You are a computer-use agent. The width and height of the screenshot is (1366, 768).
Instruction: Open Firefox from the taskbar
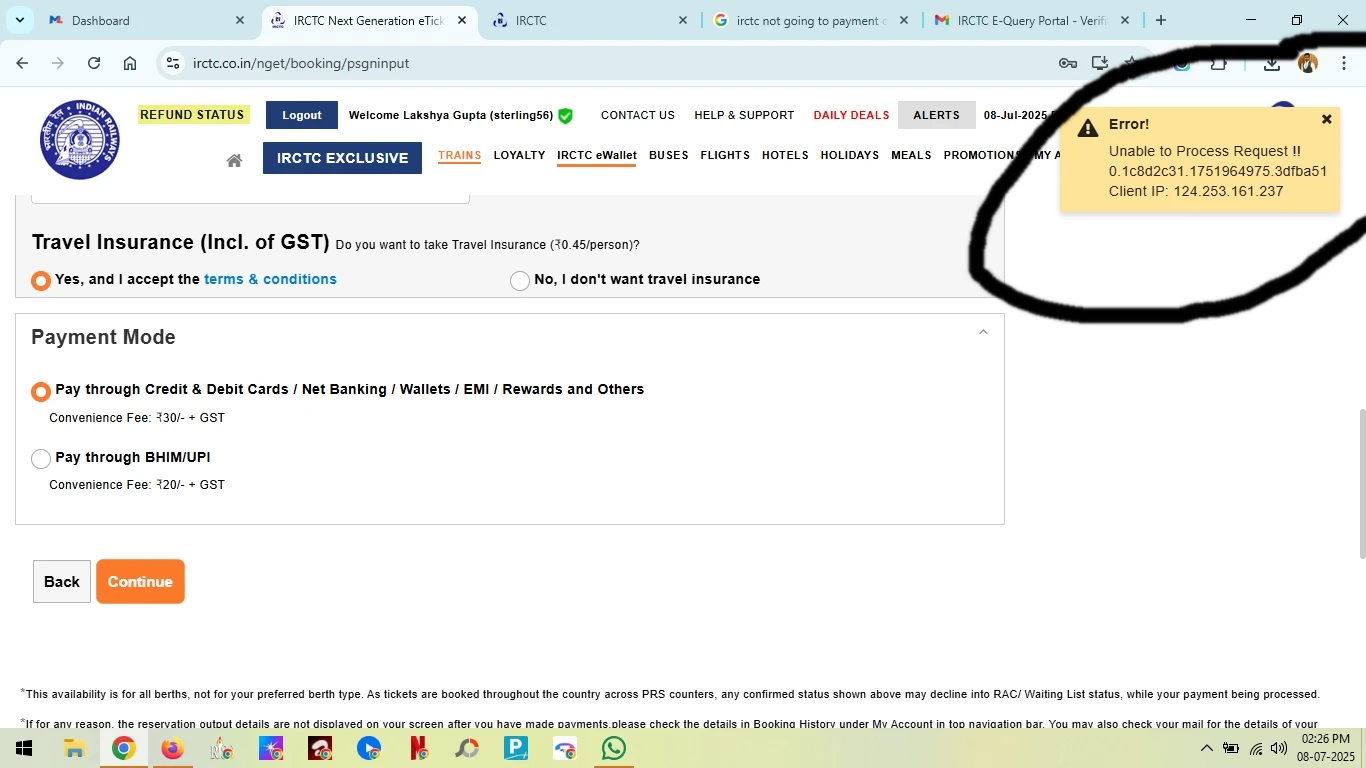click(x=172, y=748)
